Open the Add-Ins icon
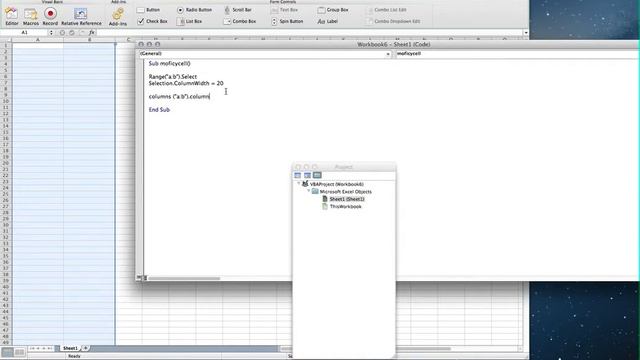 pos(118,16)
